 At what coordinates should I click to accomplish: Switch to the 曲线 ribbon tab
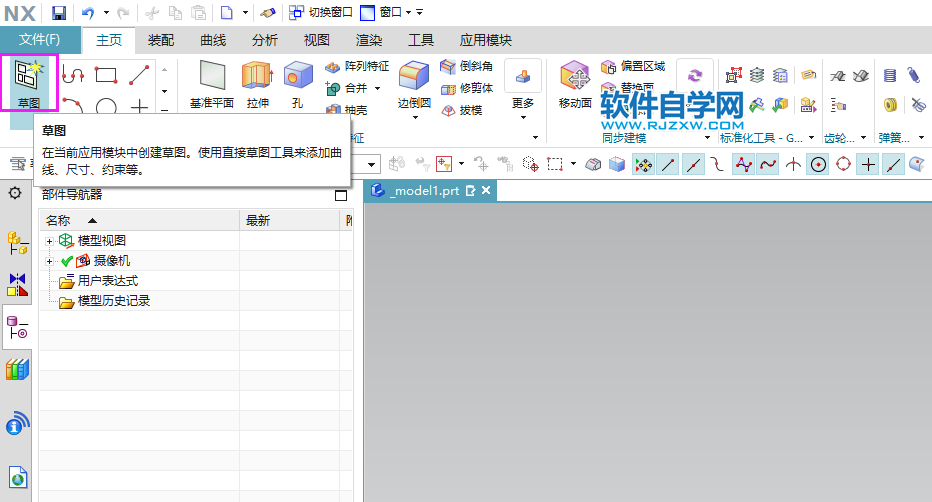click(213, 40)
